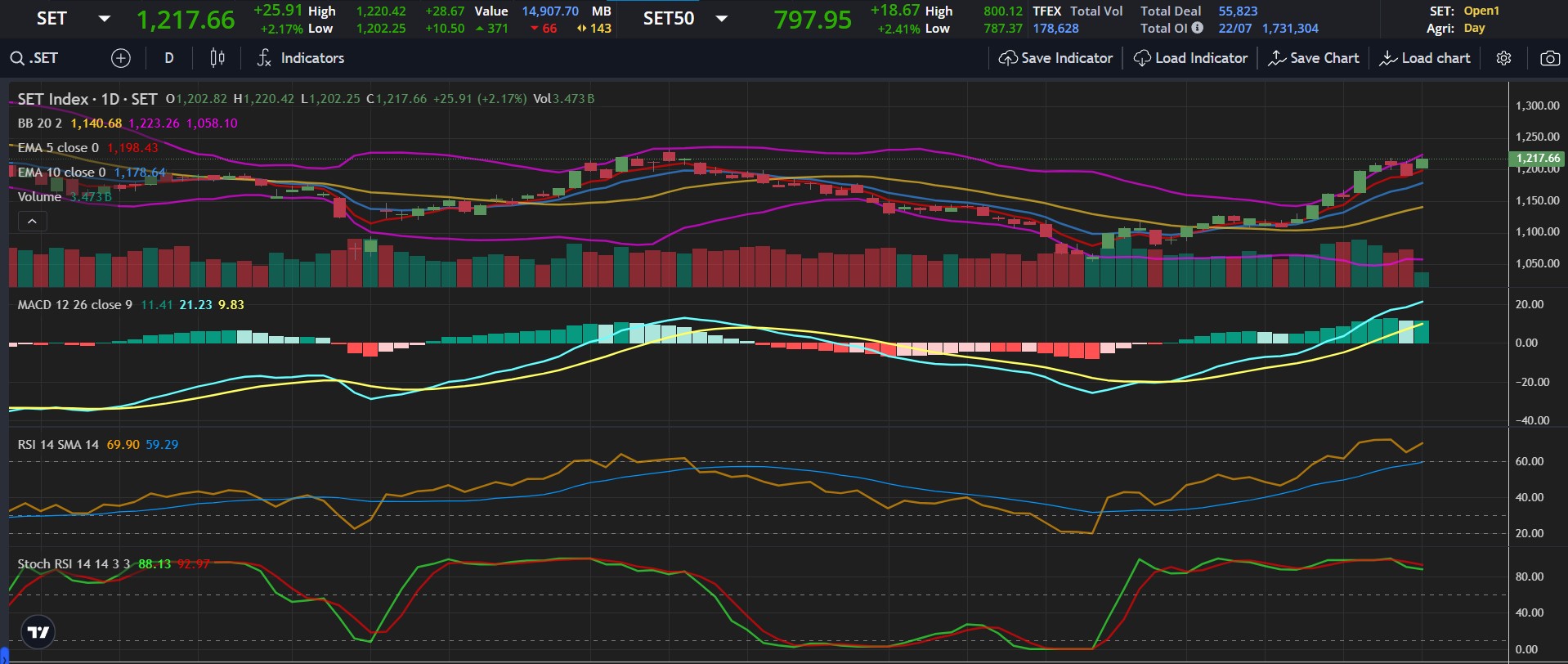The width and height of the screenshot is (1568, 664).
Task: Click the SET Low value 1,202.25
Action: click(x=381, y=29)
